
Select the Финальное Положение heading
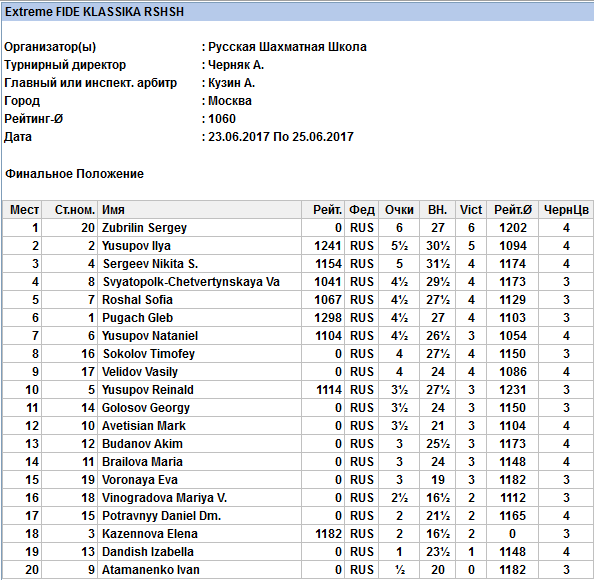click(74, 174)
